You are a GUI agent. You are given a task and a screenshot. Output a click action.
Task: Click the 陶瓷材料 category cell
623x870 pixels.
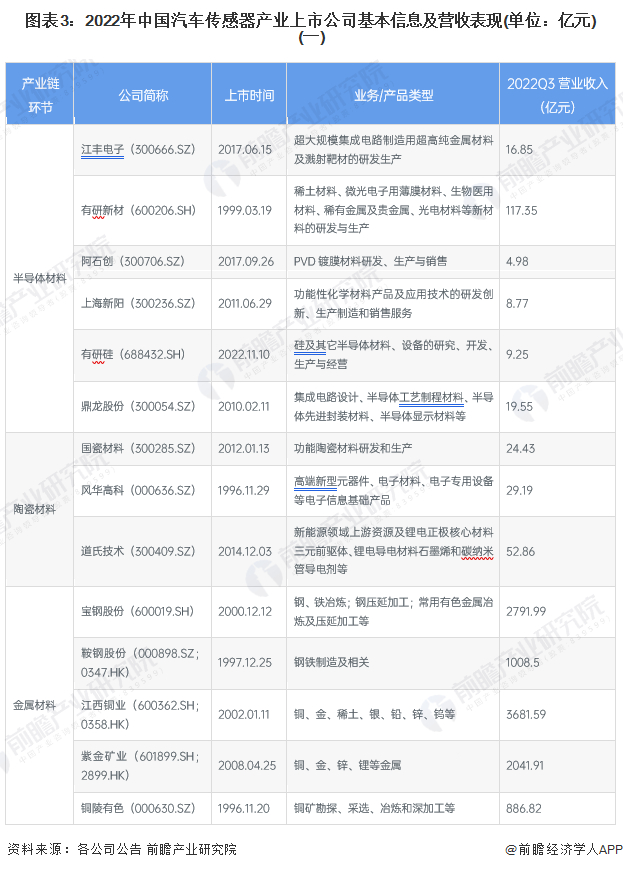coord(40,509)
